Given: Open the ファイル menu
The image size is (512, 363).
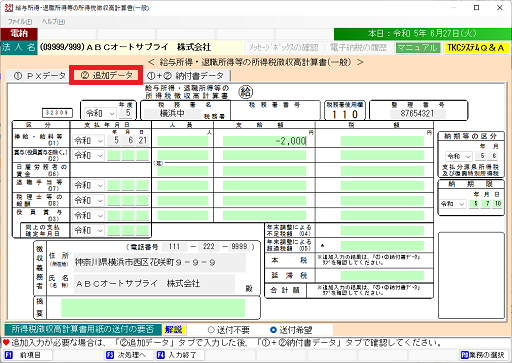Looking at the screenshot, I should [x=20, y=22].
